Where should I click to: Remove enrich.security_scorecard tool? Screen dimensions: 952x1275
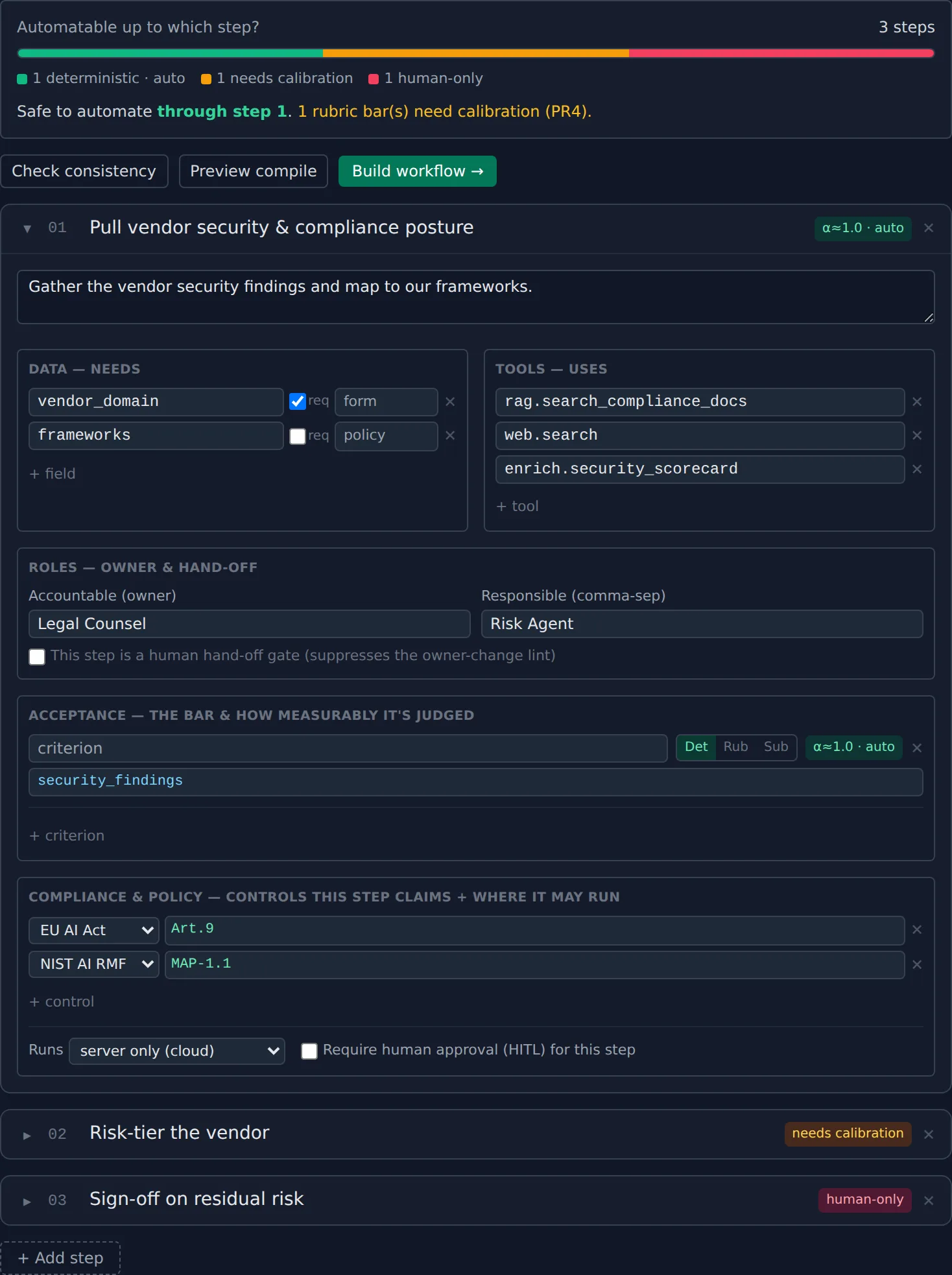[917, 470]
